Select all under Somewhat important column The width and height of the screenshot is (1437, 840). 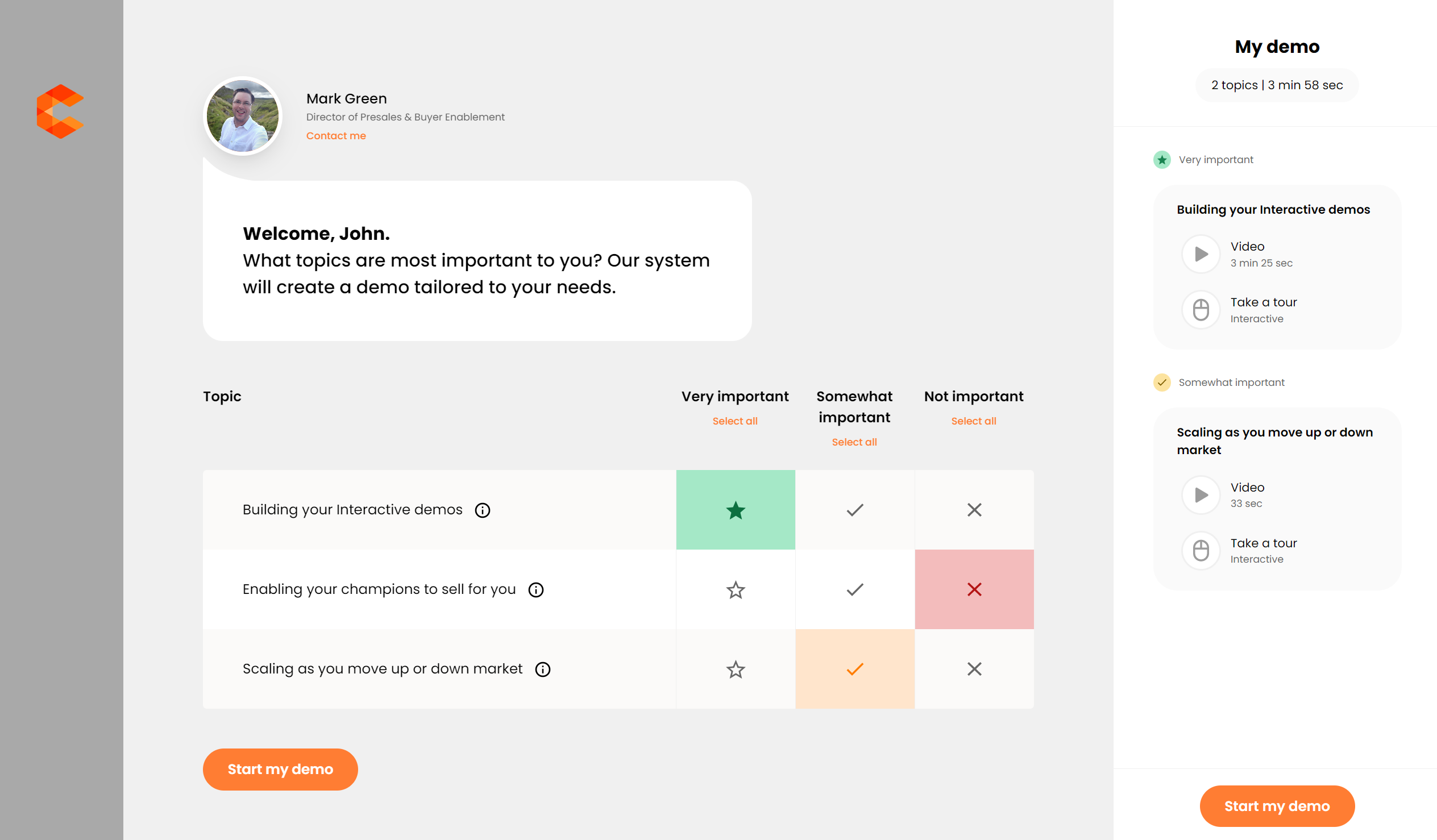coord(854,442)
